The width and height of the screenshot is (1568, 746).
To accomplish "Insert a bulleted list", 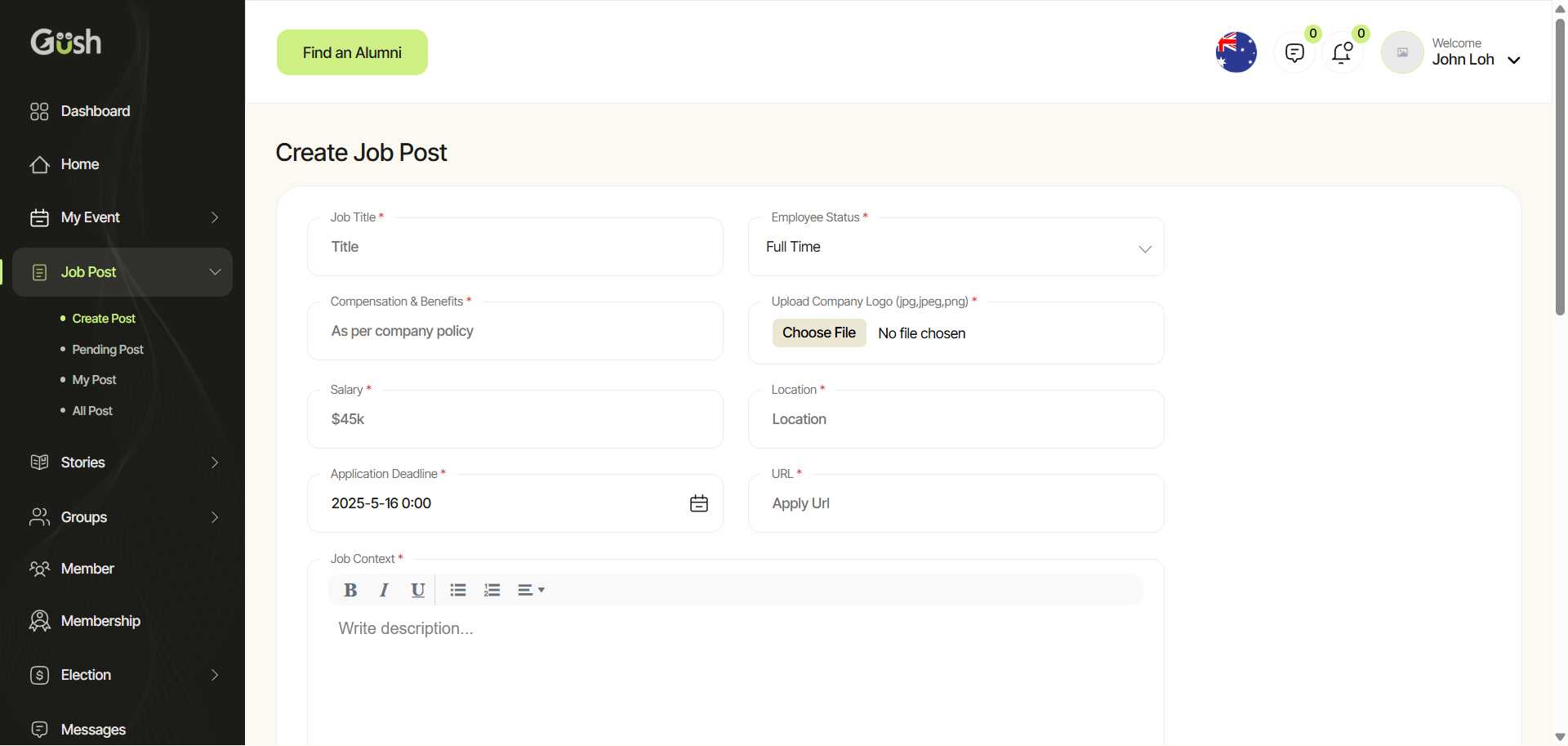I will tap(458, 590).
